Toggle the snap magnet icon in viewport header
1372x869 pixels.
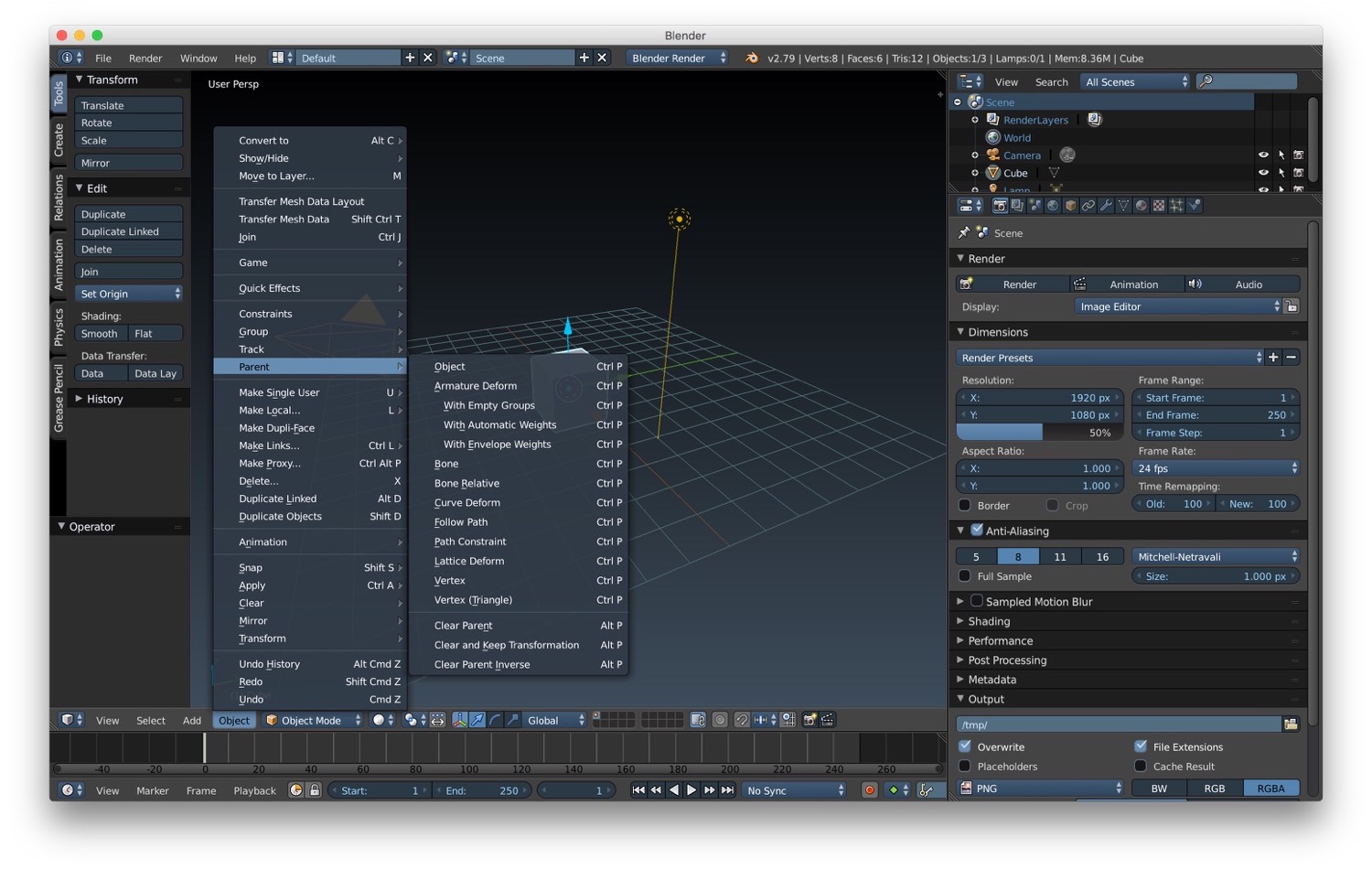click(x=742, y=720)
